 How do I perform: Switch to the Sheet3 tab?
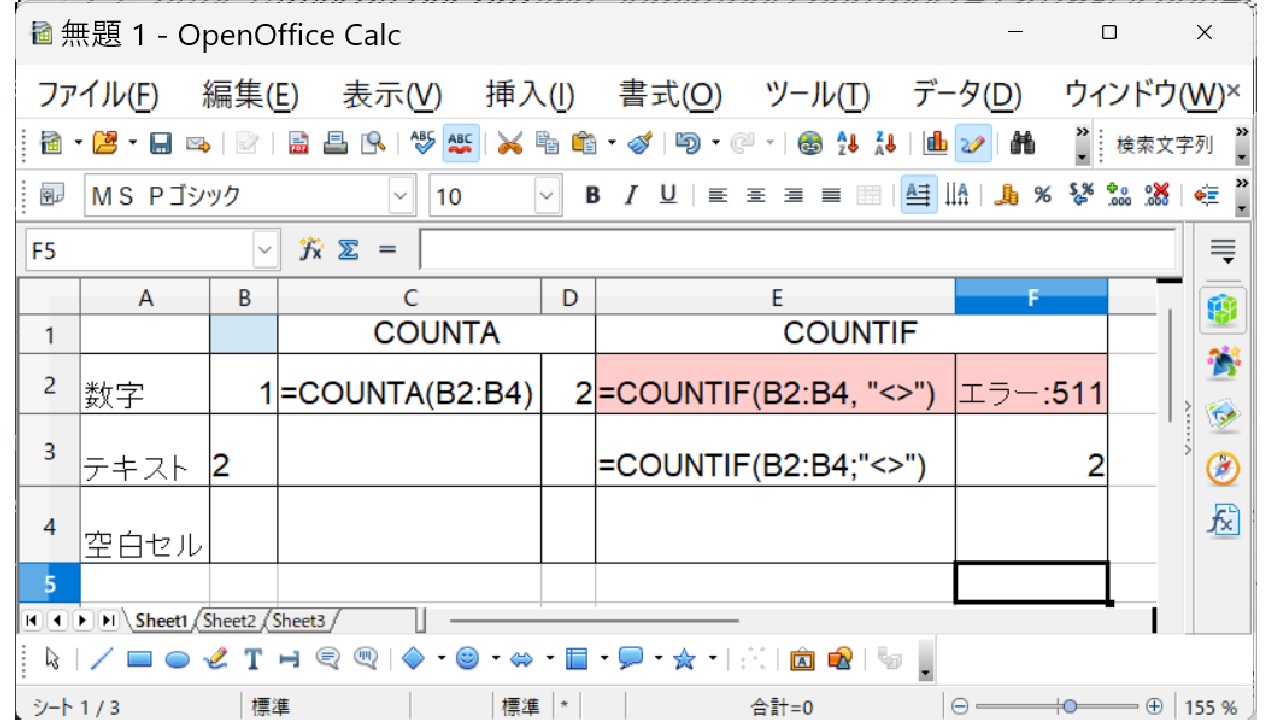(298, 621)
